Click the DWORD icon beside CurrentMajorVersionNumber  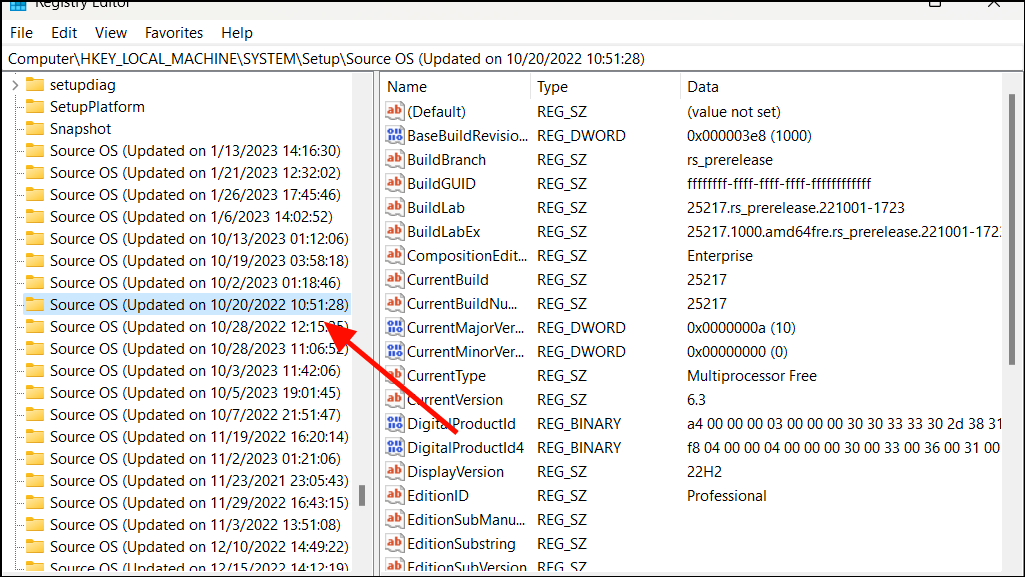click(x=395, y=327)
